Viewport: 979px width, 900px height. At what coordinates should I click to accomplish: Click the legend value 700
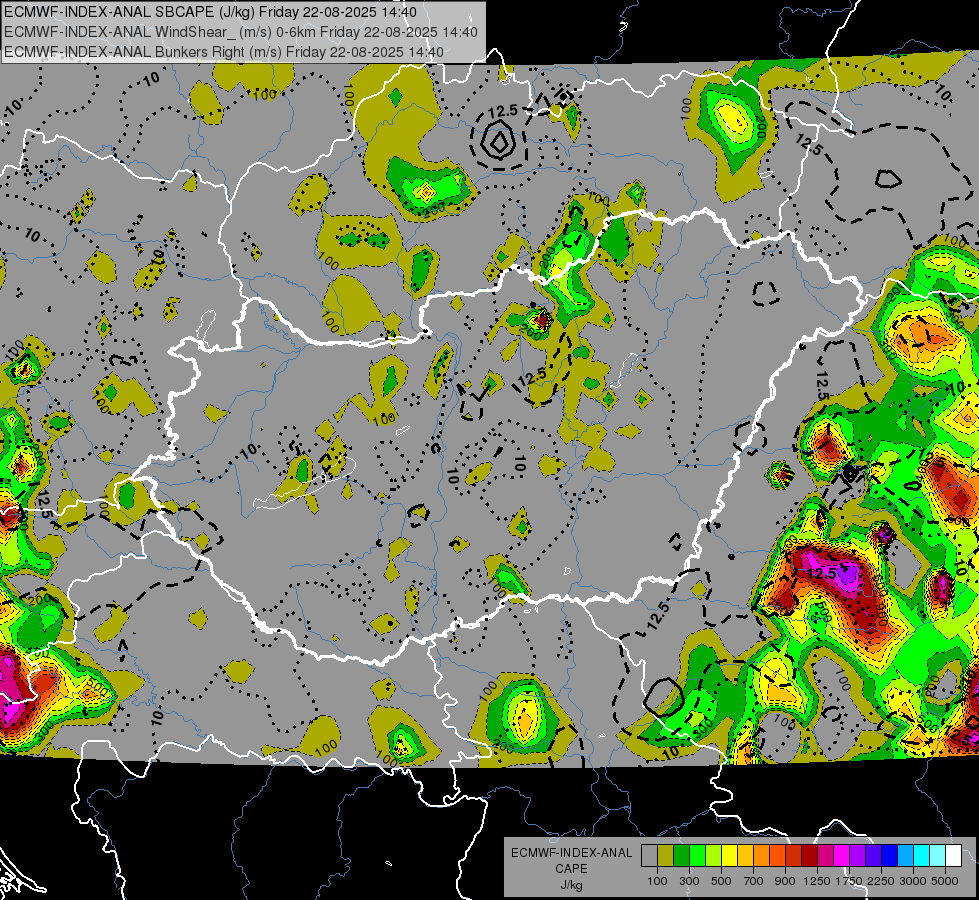pos(754,881)
